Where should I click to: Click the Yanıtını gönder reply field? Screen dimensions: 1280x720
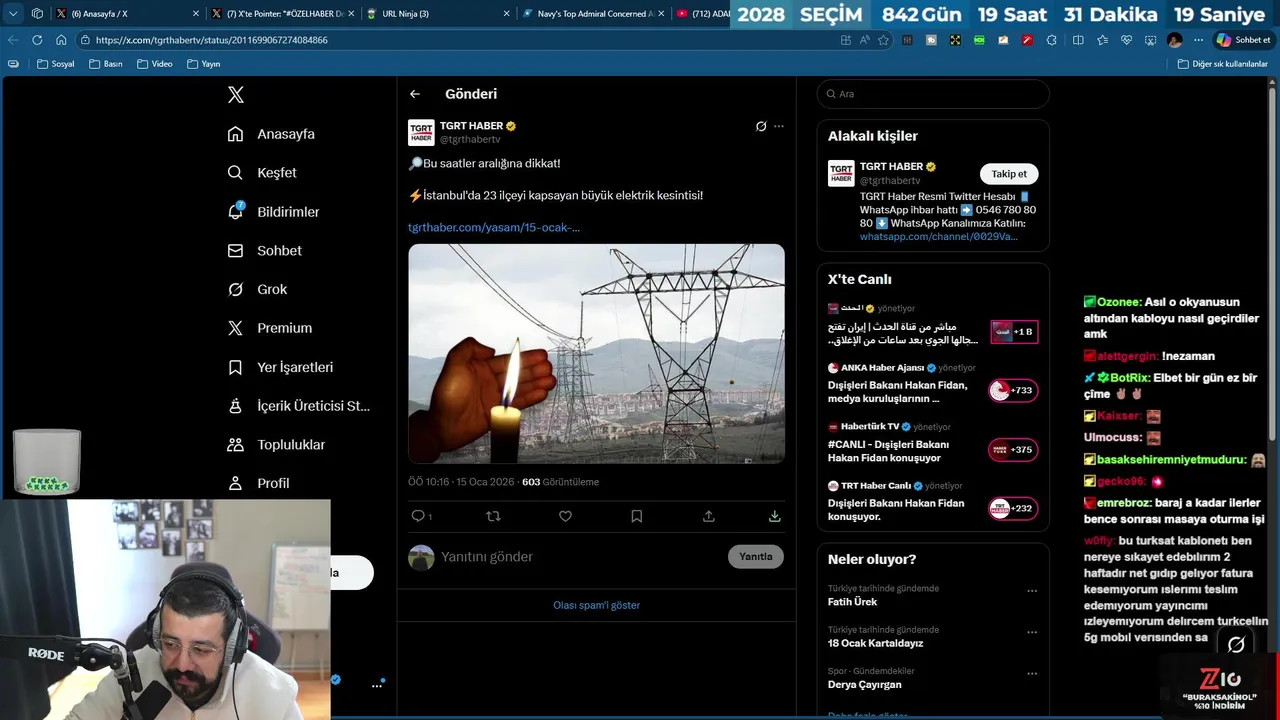(580, 557)
